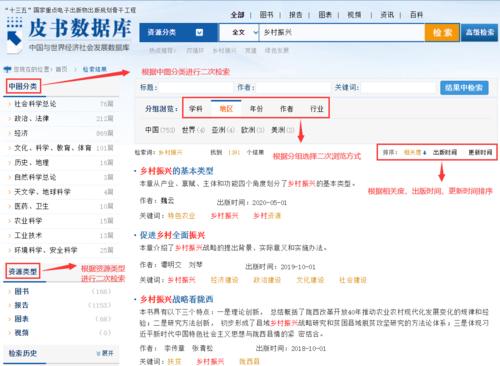Filter results by region 美洲
Viewport: 500px width, 366px height.
point(282,130)
